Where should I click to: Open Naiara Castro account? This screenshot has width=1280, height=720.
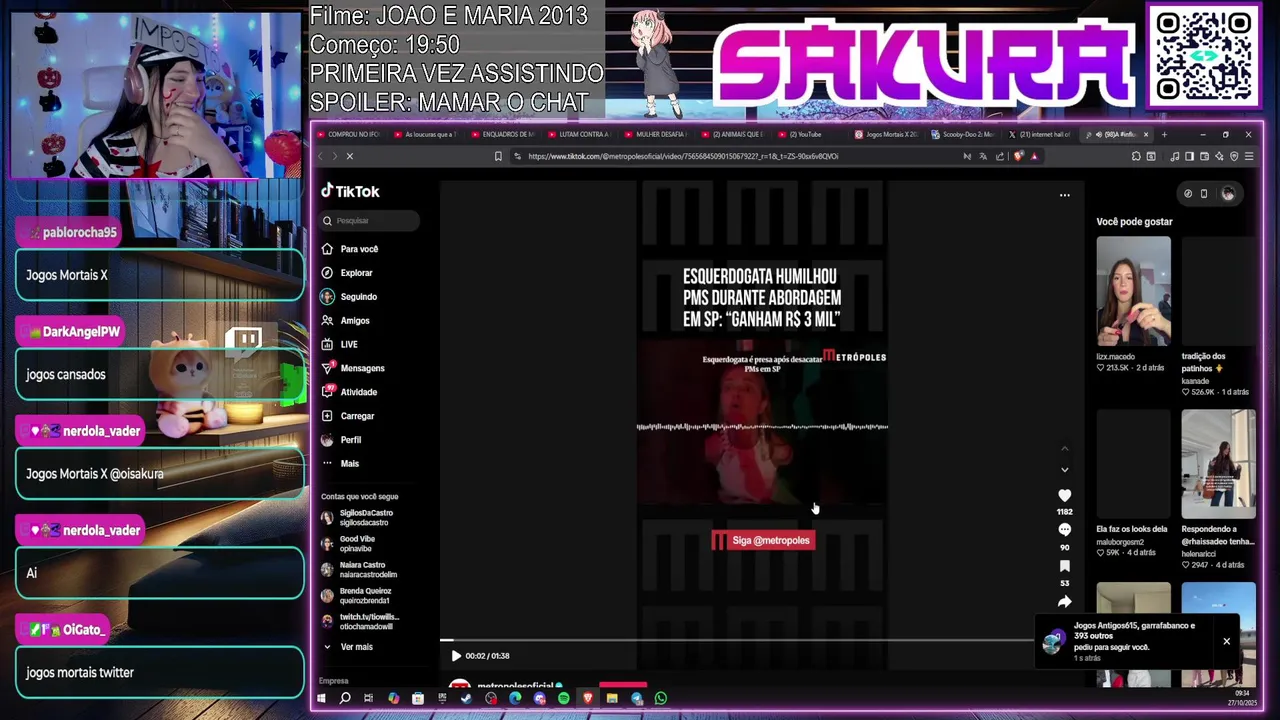tap(359, 570)
